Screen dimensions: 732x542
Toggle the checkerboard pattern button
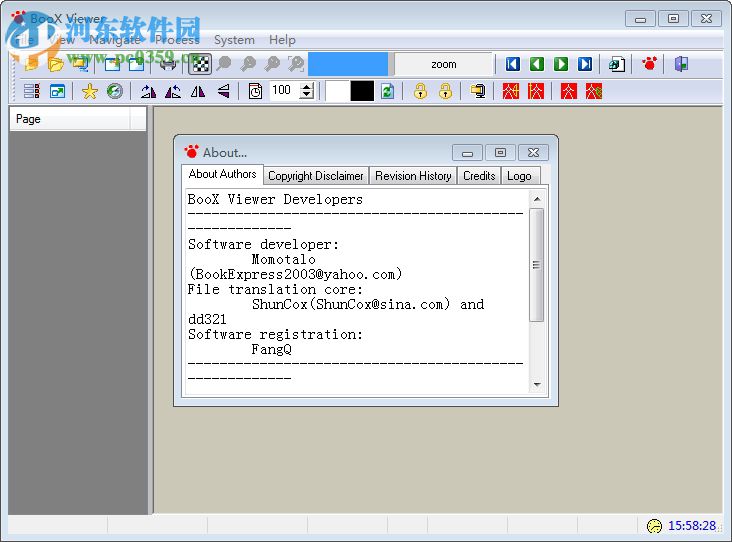[x=200, y=64]
